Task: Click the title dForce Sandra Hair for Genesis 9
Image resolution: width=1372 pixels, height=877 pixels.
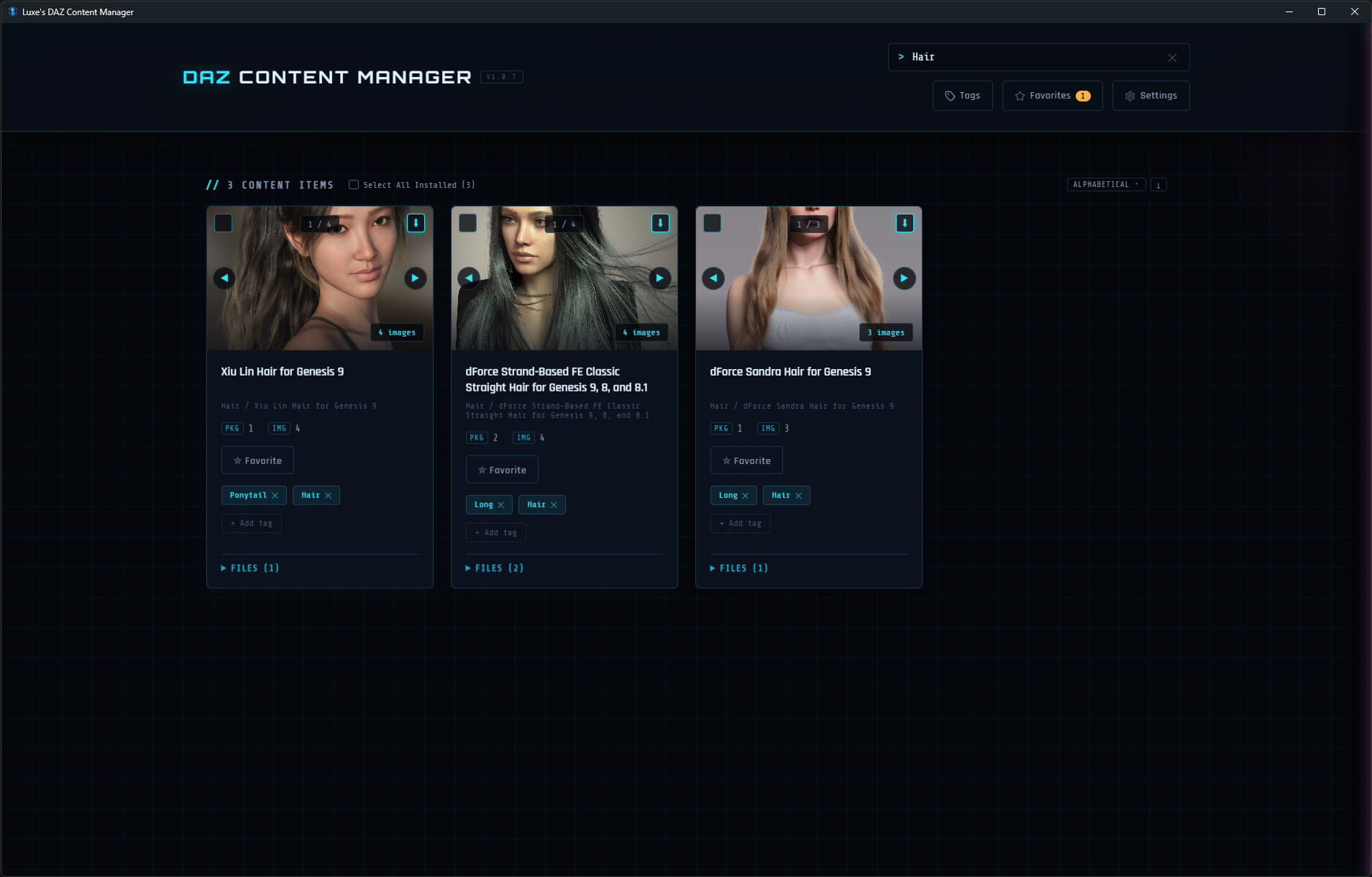Action: click(790, 372)
